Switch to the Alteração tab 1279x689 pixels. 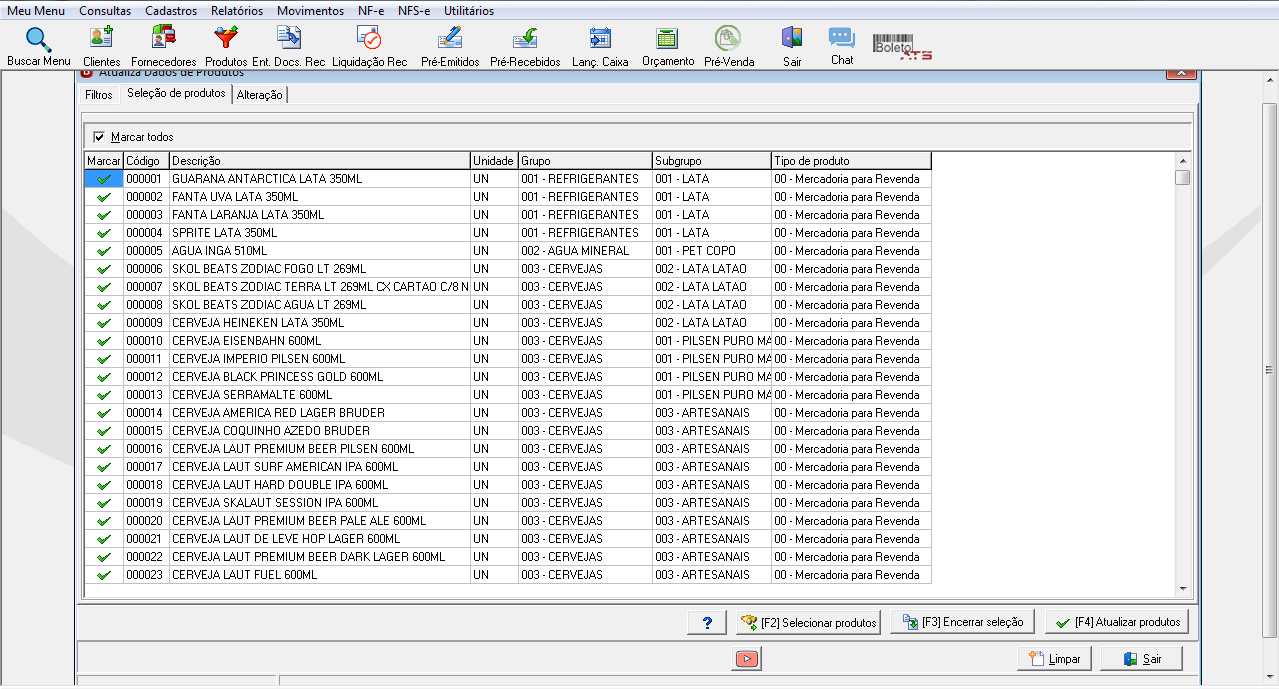pyautogui.click(x=260, y=95)
